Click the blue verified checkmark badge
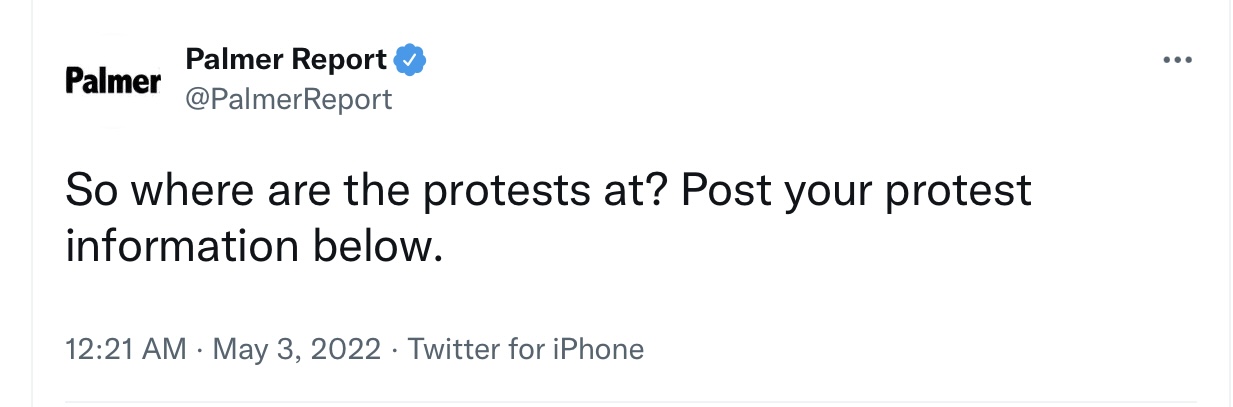Screen dimensions: 1233x407 tap(411, 60)
